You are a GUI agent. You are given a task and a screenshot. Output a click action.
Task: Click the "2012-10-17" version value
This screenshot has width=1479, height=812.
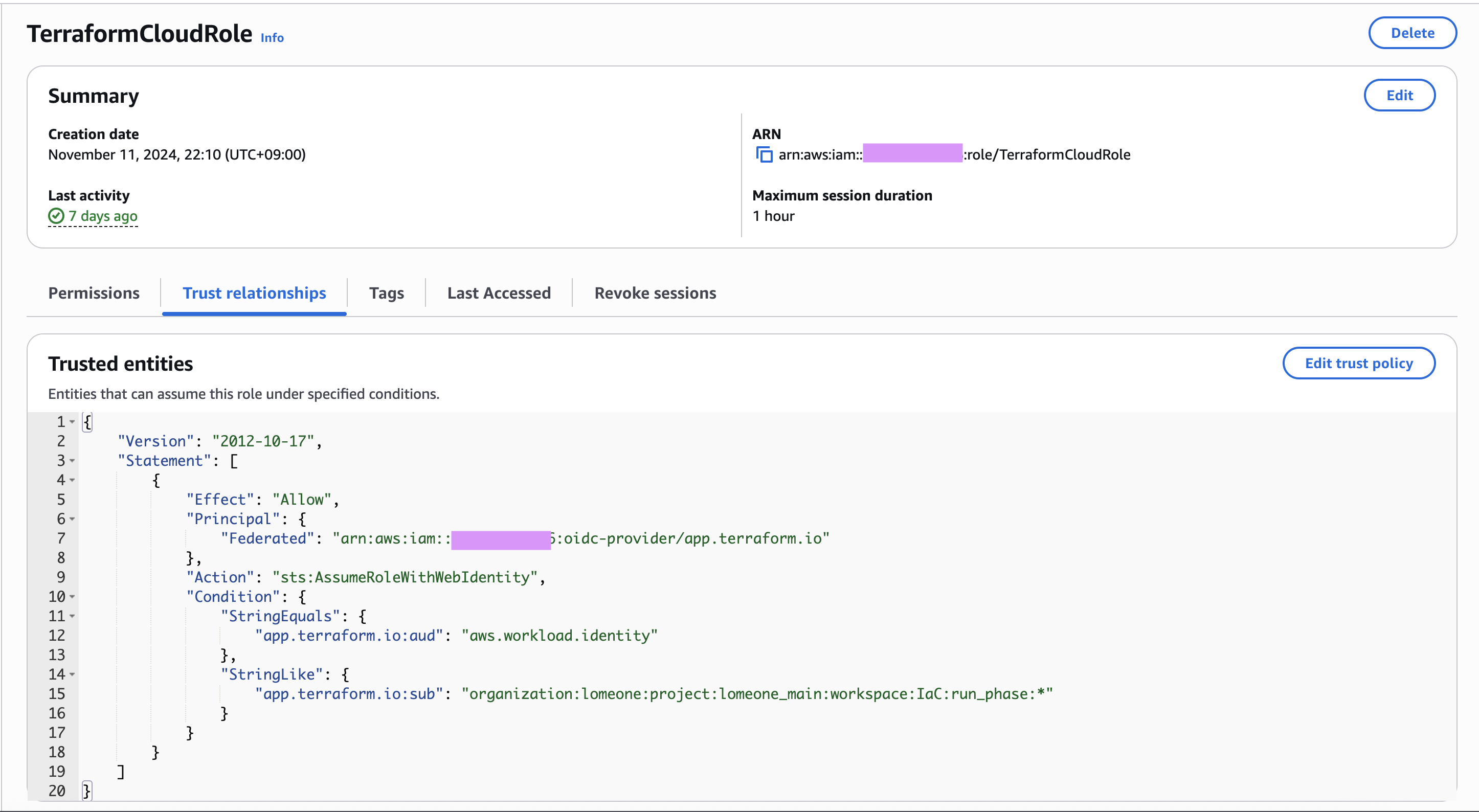(263, 441)
